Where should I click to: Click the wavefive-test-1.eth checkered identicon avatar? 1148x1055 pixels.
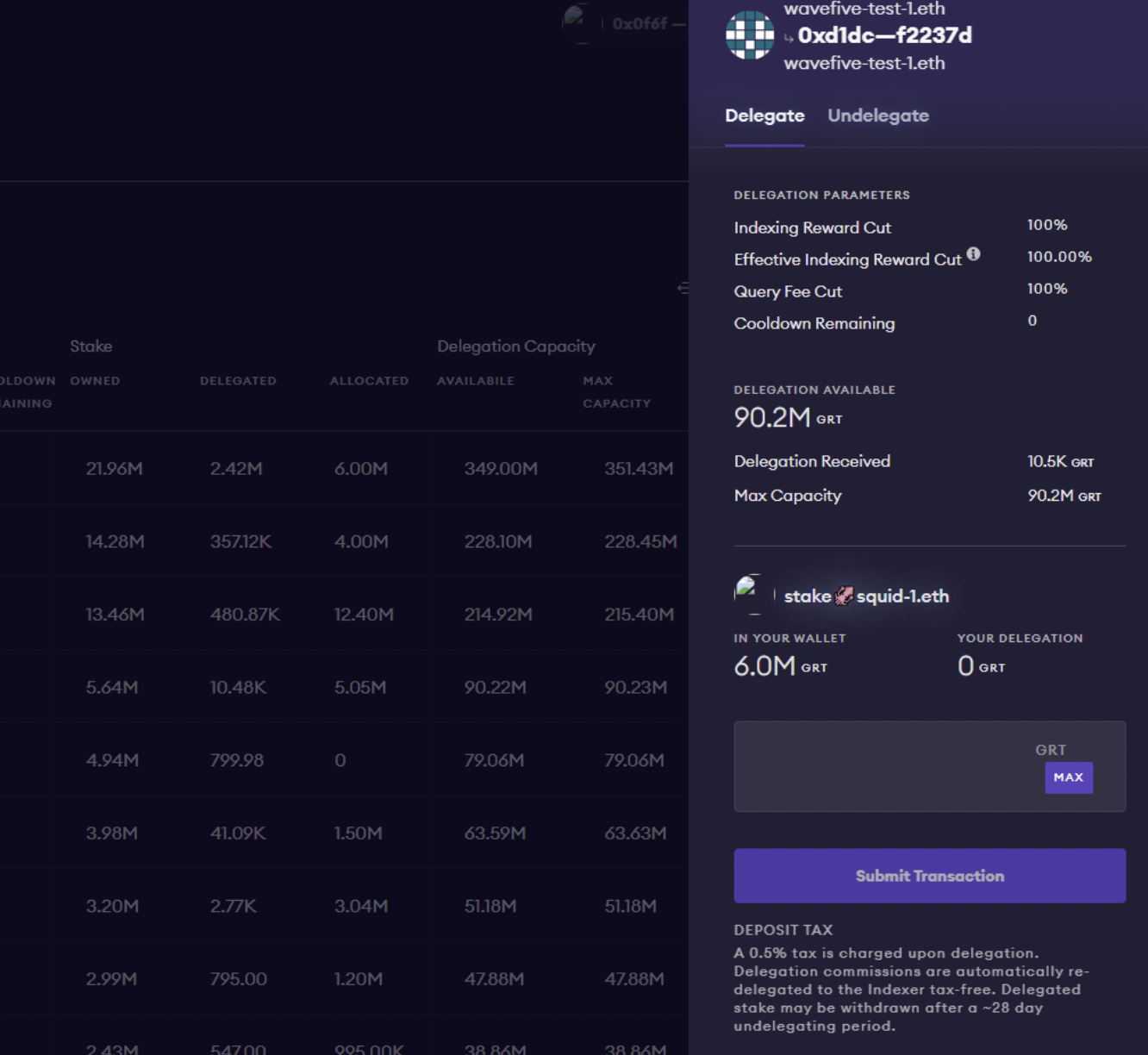click(x=749, y=35)
